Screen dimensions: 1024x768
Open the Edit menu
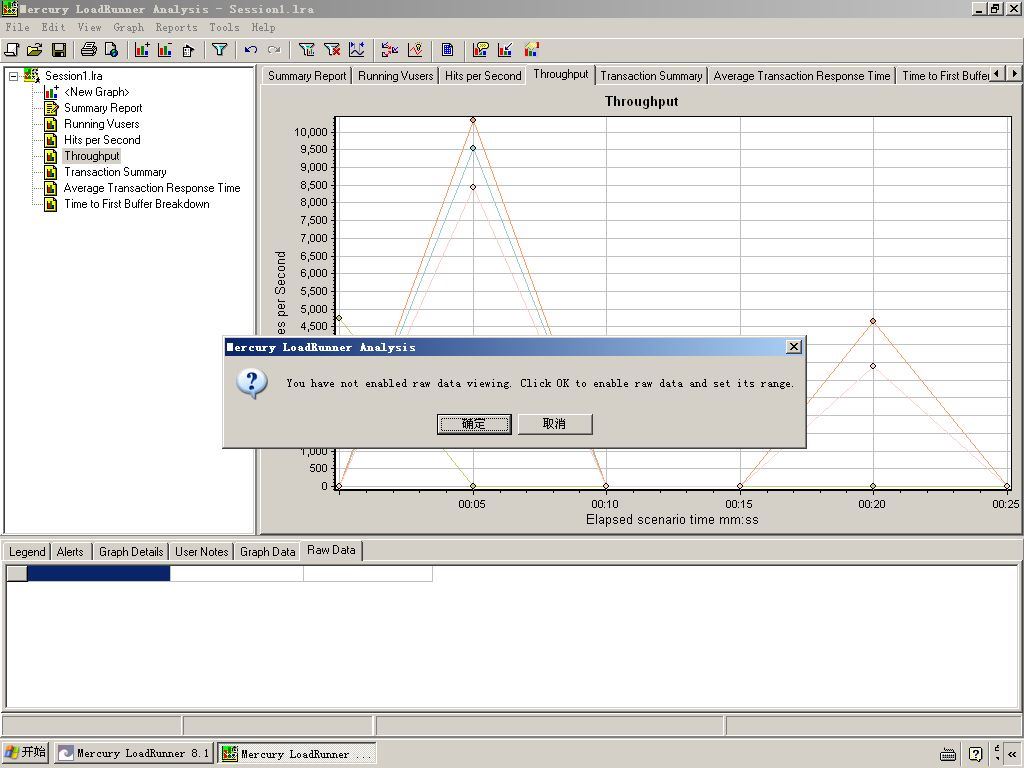pos(54,27)
